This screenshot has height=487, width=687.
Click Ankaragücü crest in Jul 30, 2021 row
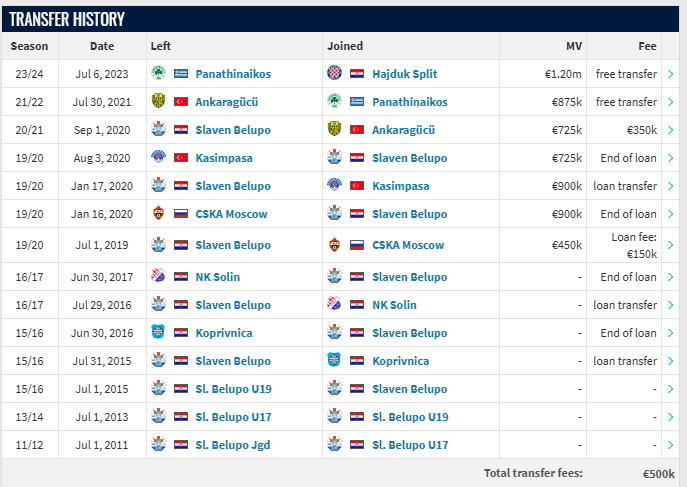(x=158, y=101)
